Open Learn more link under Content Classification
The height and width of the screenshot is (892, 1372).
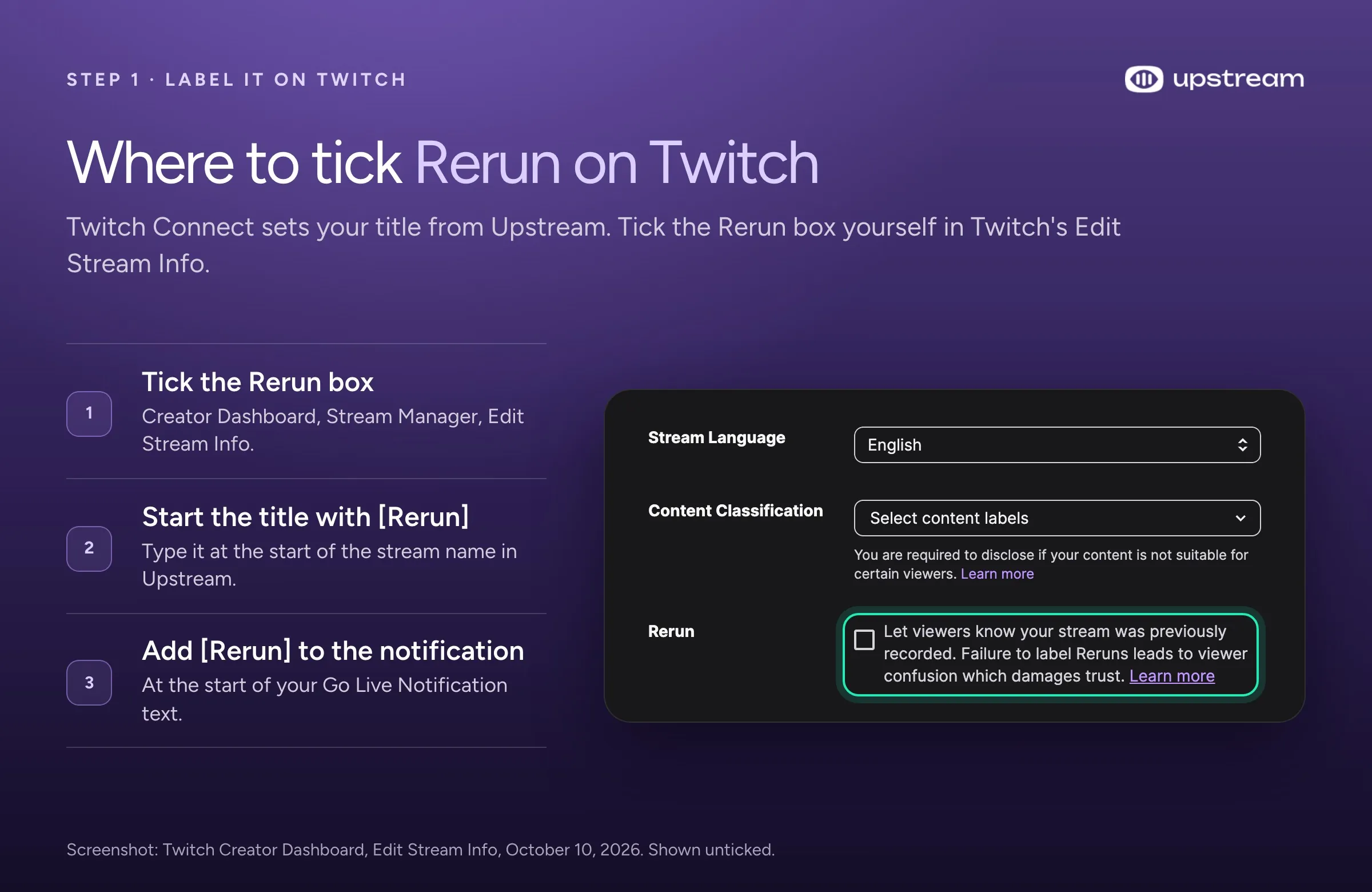click(997, 574)
